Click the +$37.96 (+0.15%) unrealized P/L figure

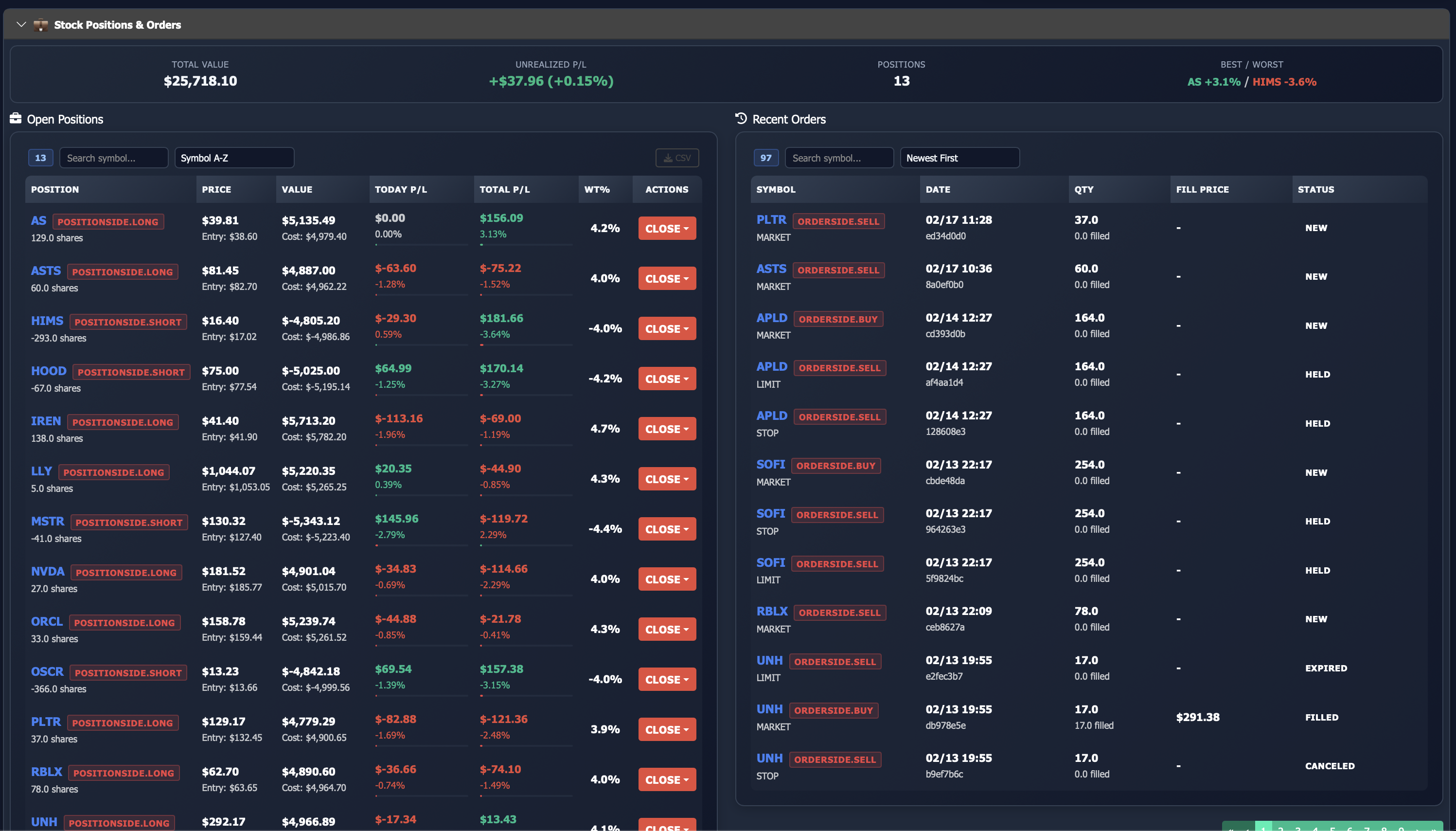(x=551, y=81)
